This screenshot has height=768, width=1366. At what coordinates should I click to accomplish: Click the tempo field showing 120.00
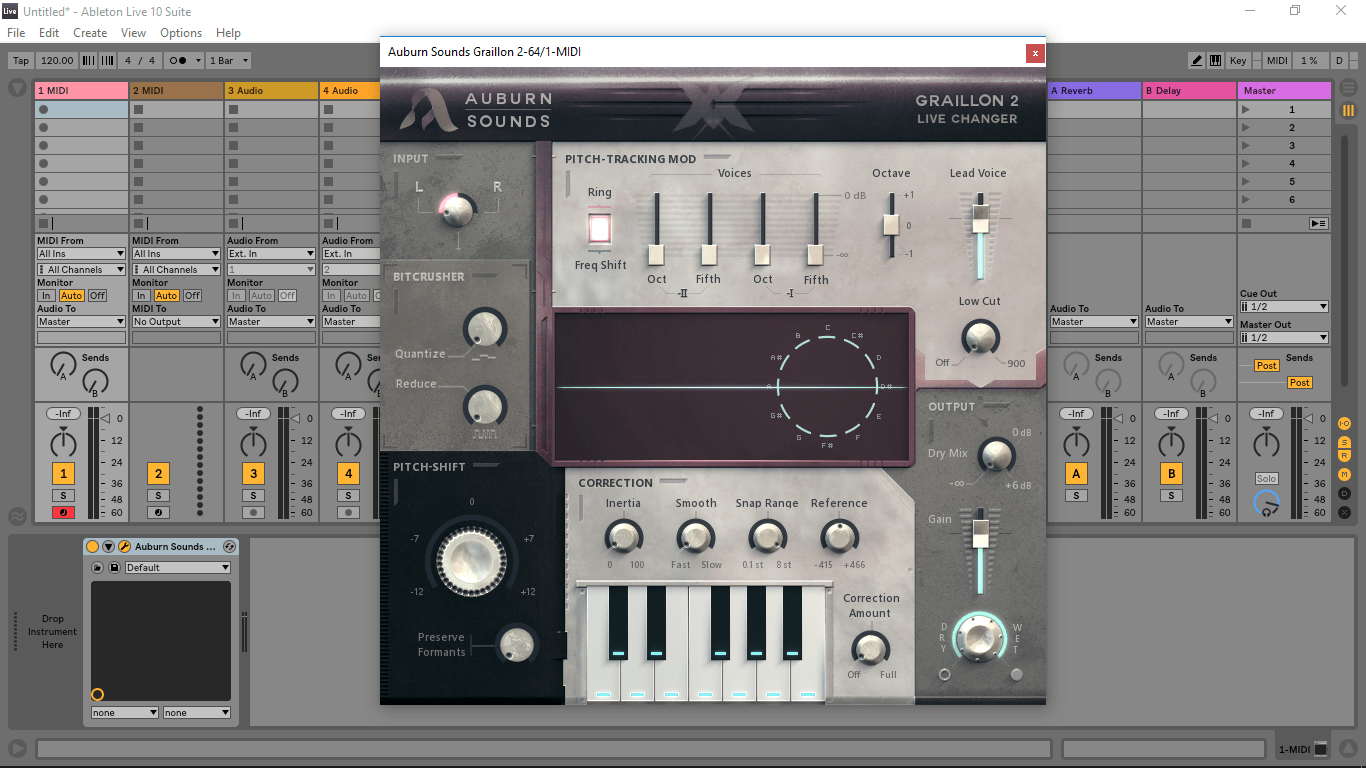pyautogui.click(x=57, y=61)
